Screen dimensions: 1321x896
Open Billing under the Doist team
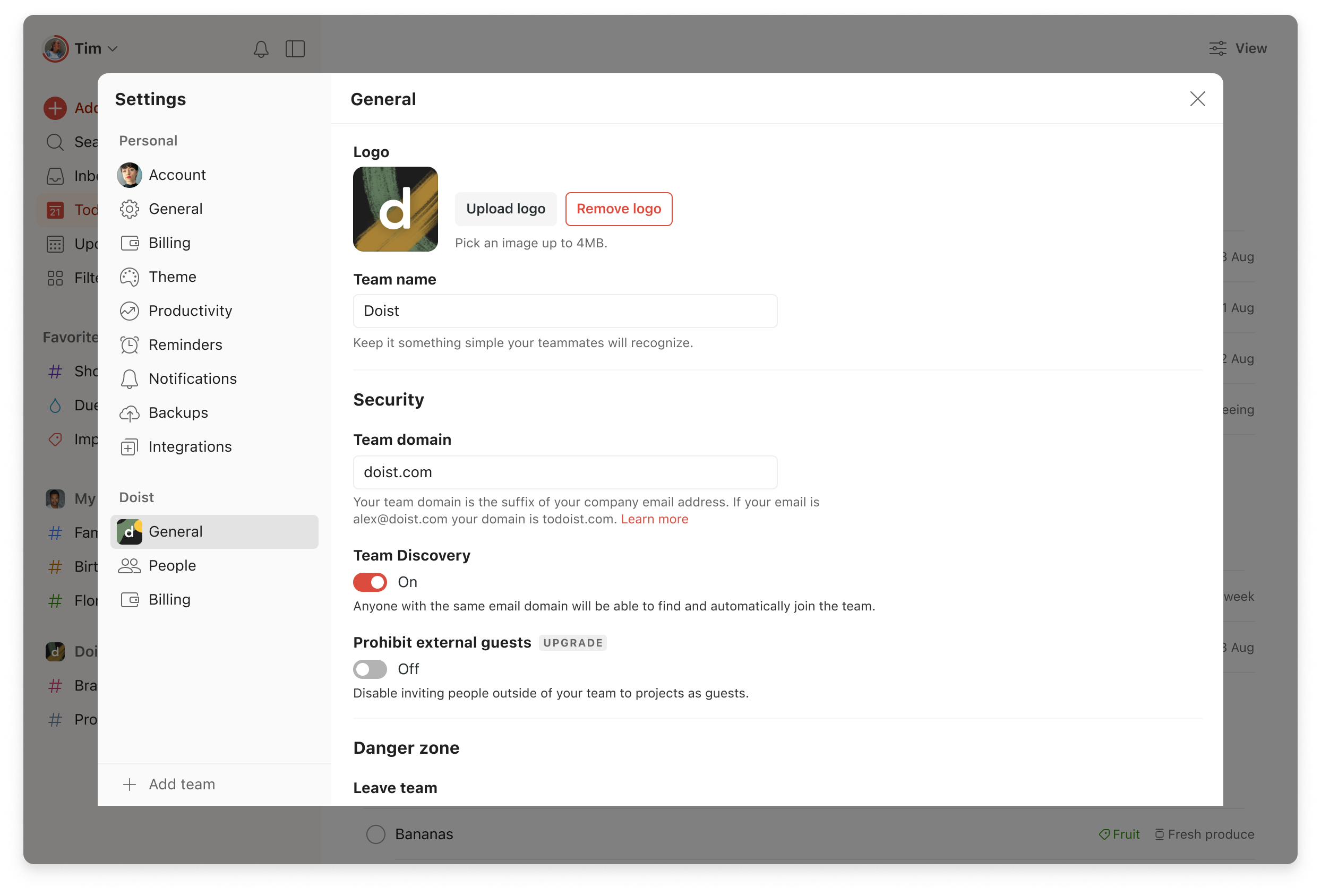(169, 599)
